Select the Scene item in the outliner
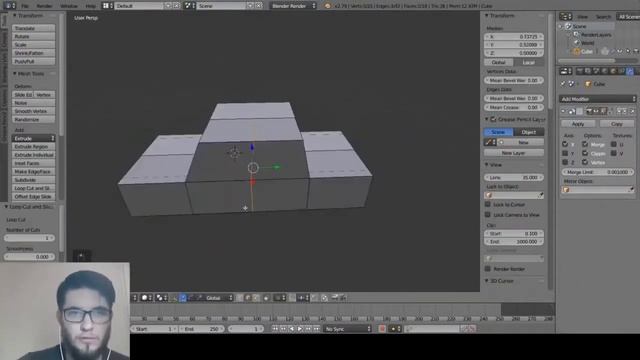640x360 pixels. (x=579, y=26)
